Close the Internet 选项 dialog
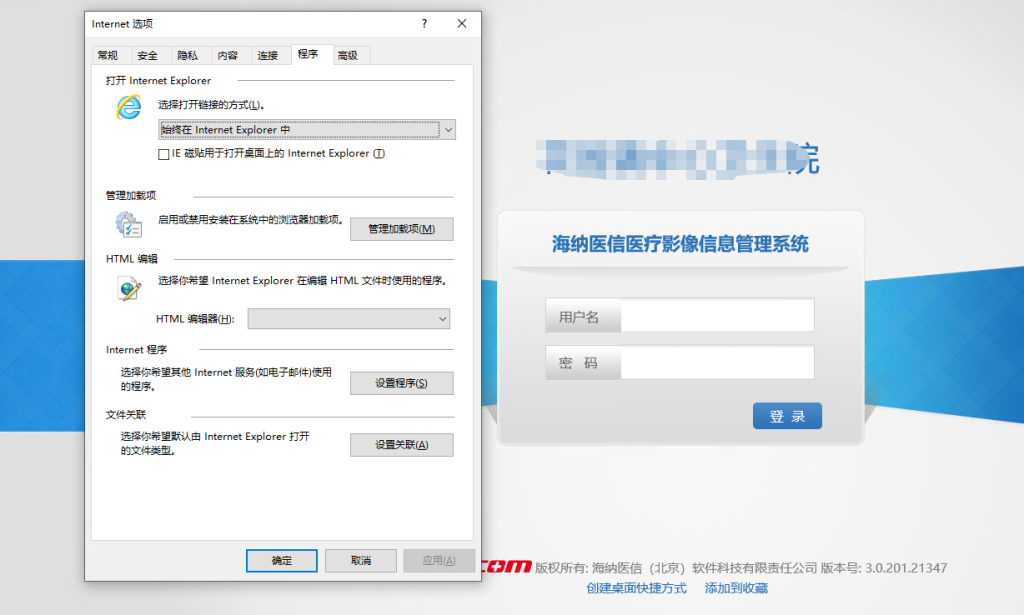The width and height of the screenshot is (1024, 615). (462, 24)
